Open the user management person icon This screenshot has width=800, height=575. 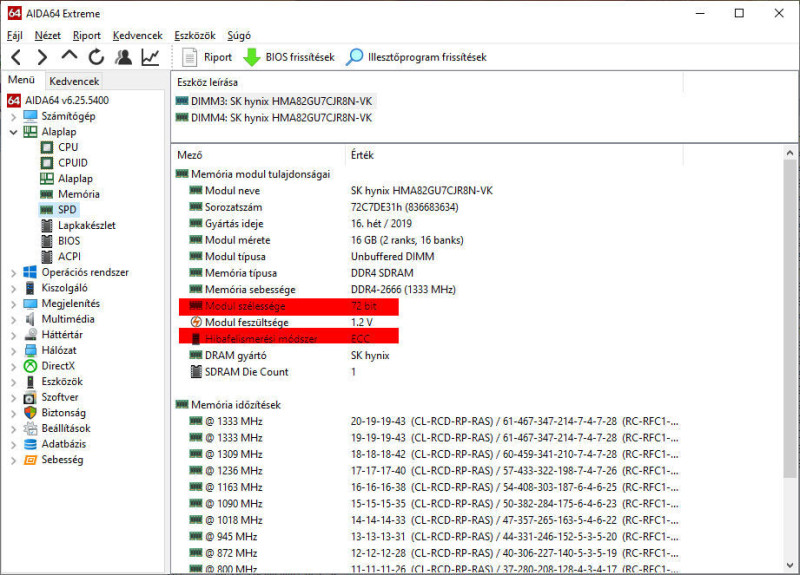click(123, 57)
